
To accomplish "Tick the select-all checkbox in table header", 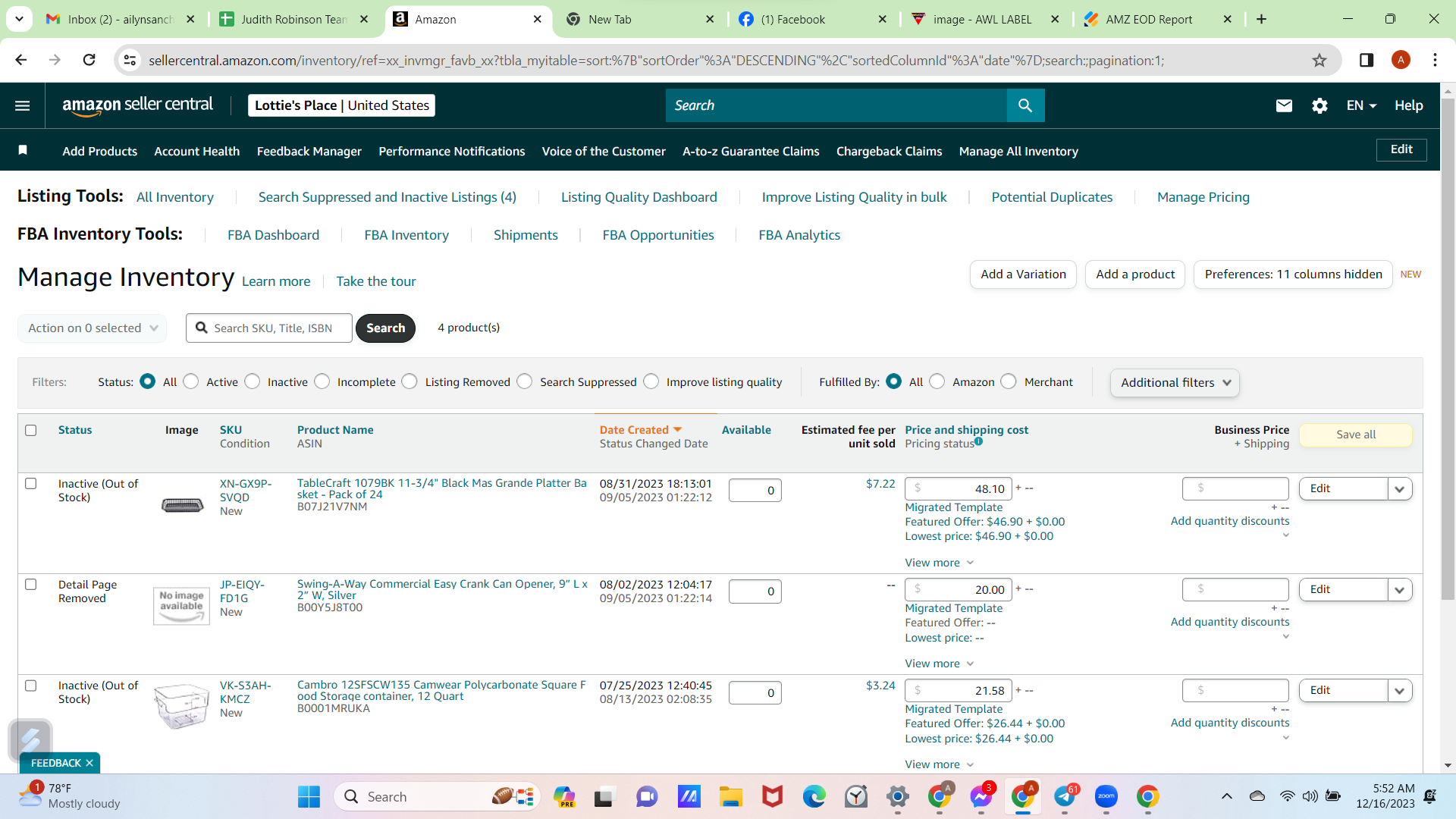I will 31,431.
